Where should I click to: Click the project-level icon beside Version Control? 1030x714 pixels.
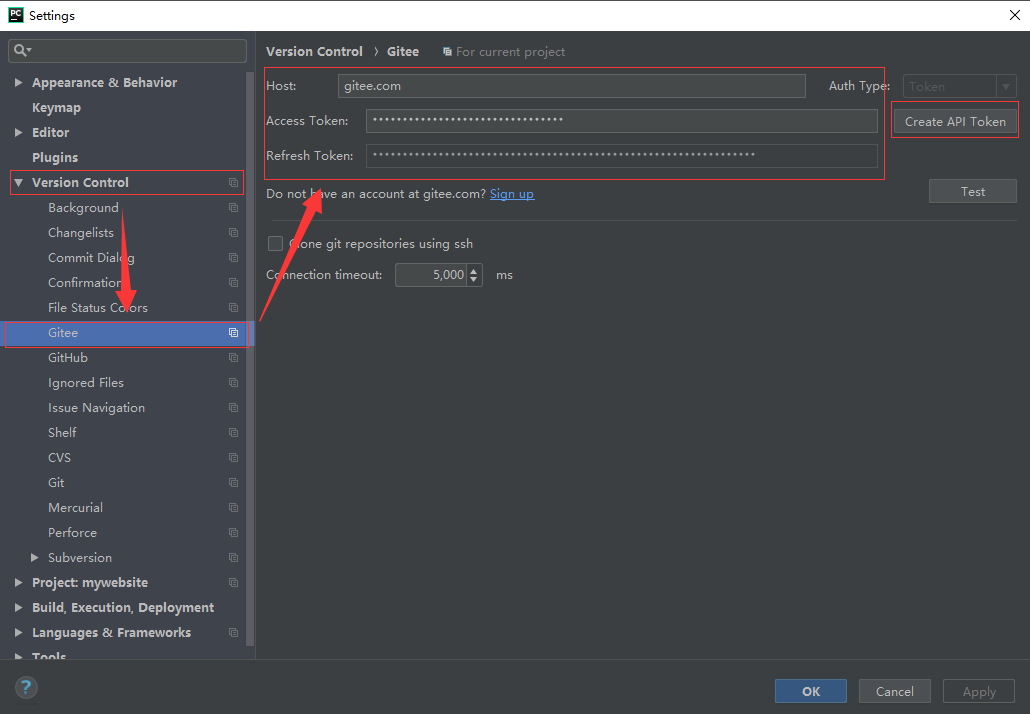click(233, 183)
